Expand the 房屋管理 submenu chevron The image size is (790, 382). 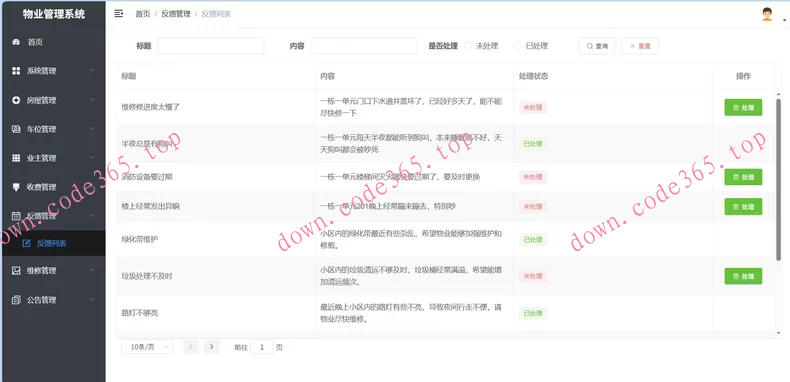[92, 100]
